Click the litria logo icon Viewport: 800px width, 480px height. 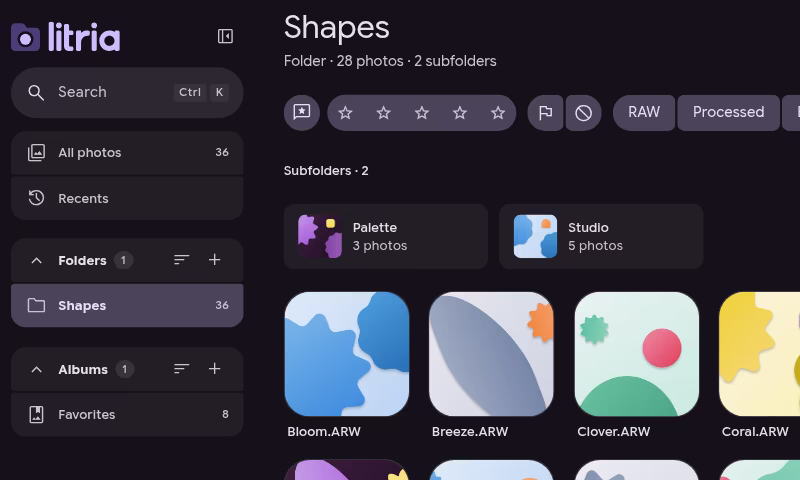pos(26,37)
